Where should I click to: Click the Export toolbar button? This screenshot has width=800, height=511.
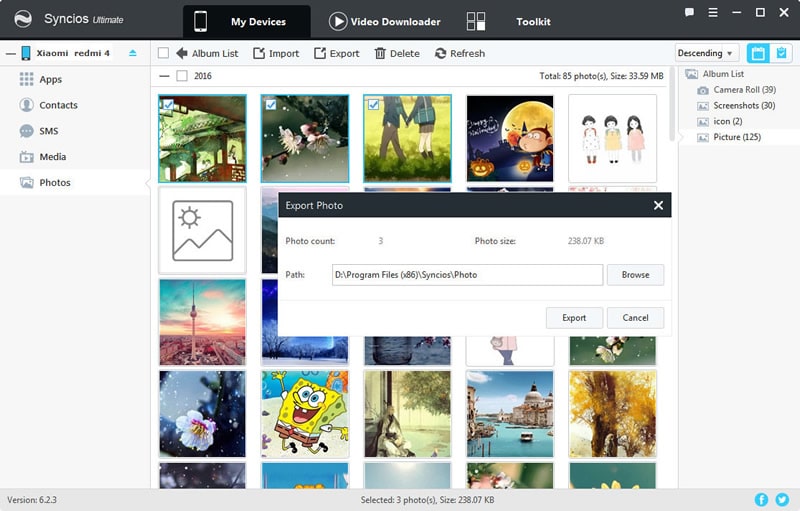tap(337, 53)
